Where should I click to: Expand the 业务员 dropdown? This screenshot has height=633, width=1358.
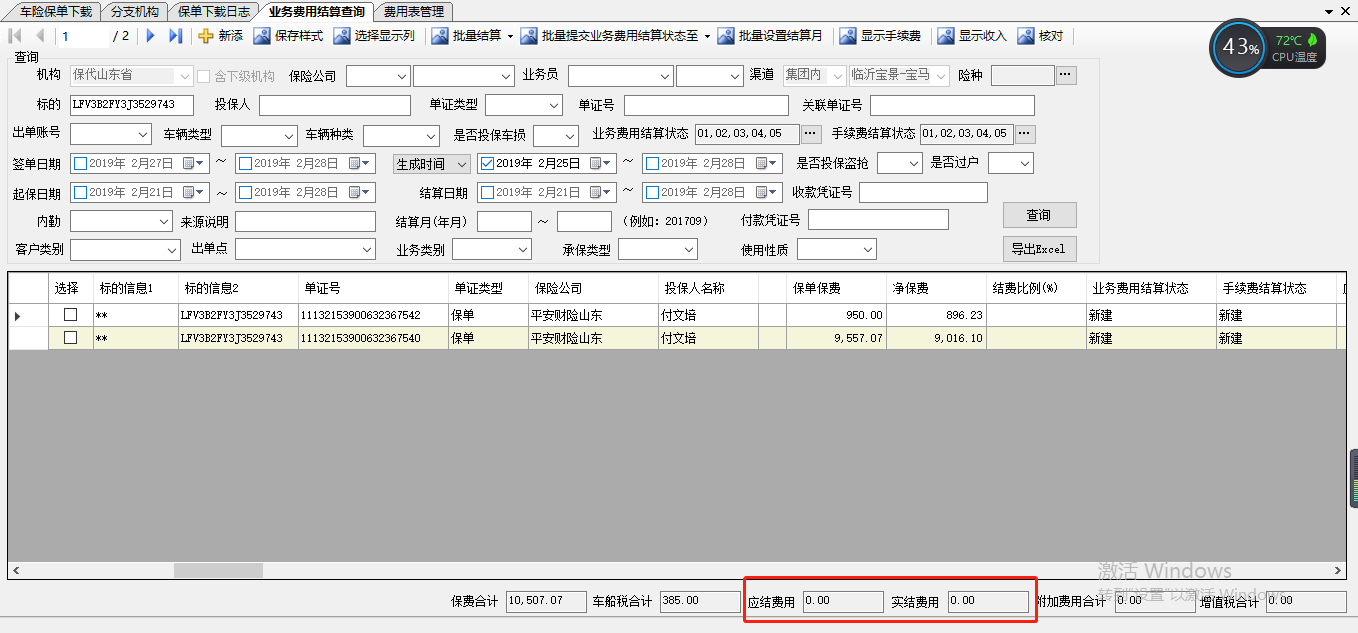tap(665, 76)
